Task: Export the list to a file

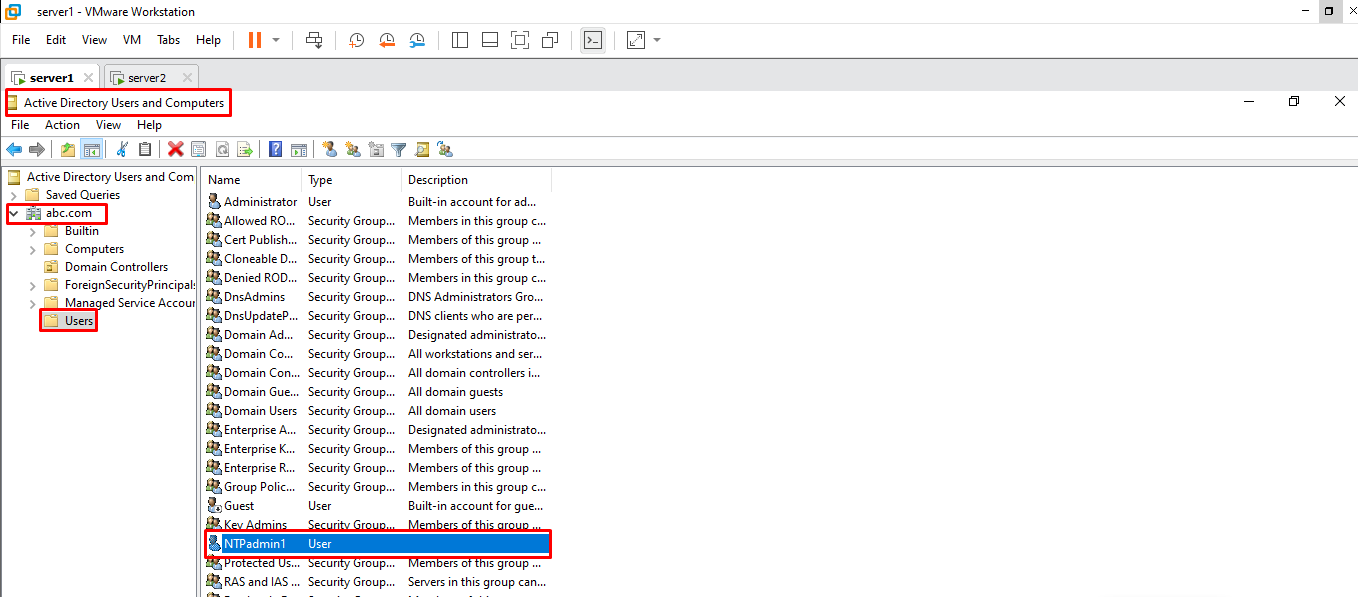Action: [x=244, y=149]
